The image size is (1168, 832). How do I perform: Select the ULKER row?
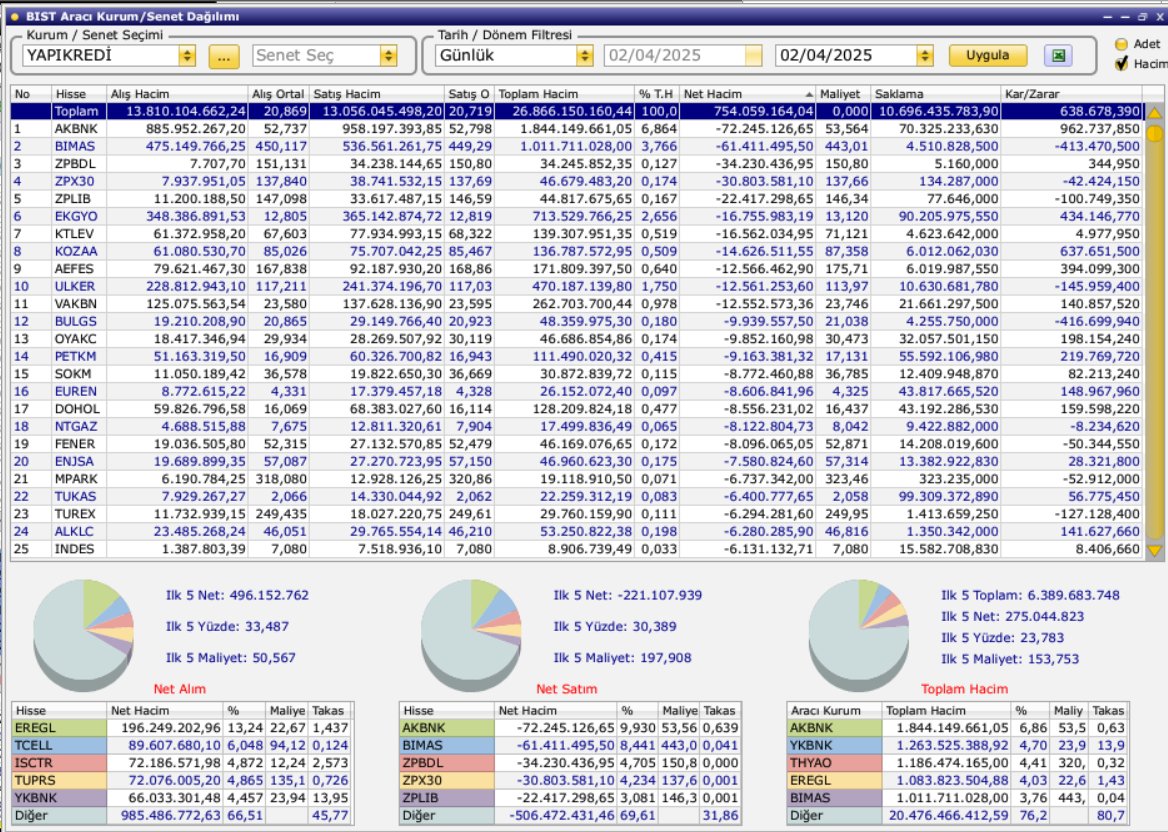click(x=577, y=286)
